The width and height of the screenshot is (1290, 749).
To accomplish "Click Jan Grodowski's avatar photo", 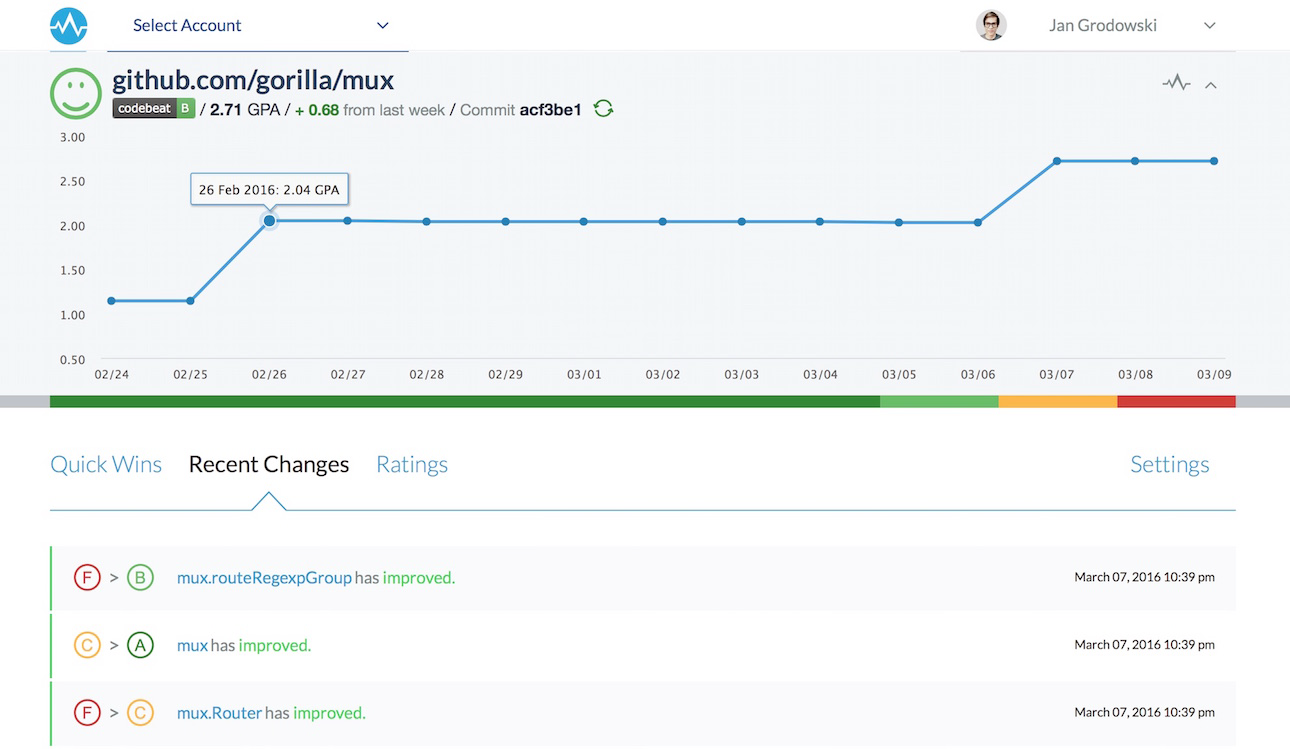I will coord(991,26).
